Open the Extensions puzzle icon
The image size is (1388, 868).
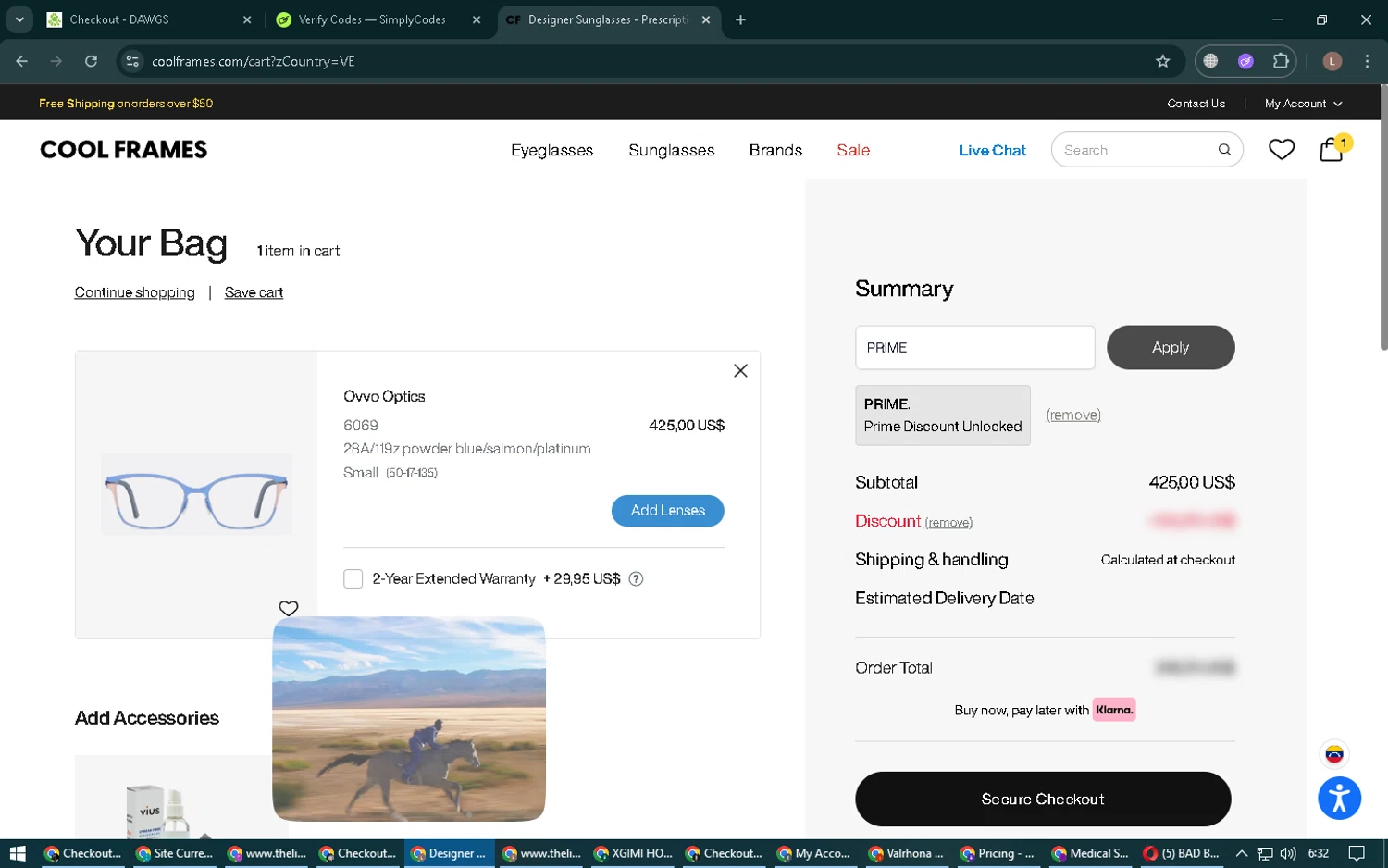(x=1281, y=61)
